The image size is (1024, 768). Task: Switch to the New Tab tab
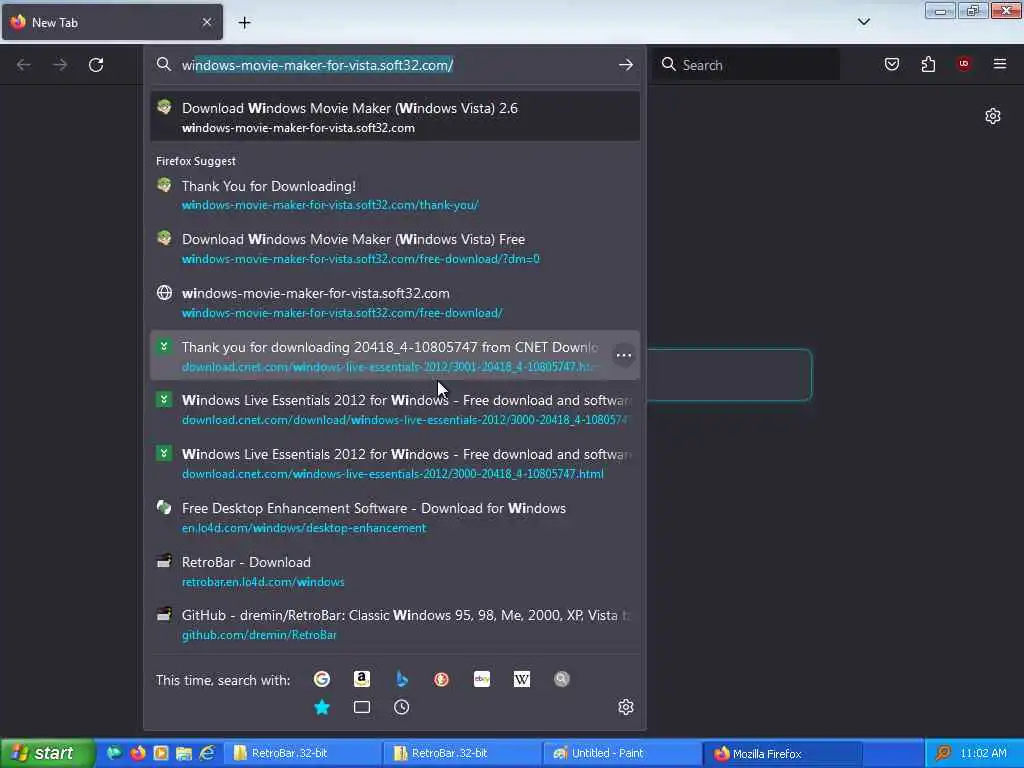tap(112, 22)
